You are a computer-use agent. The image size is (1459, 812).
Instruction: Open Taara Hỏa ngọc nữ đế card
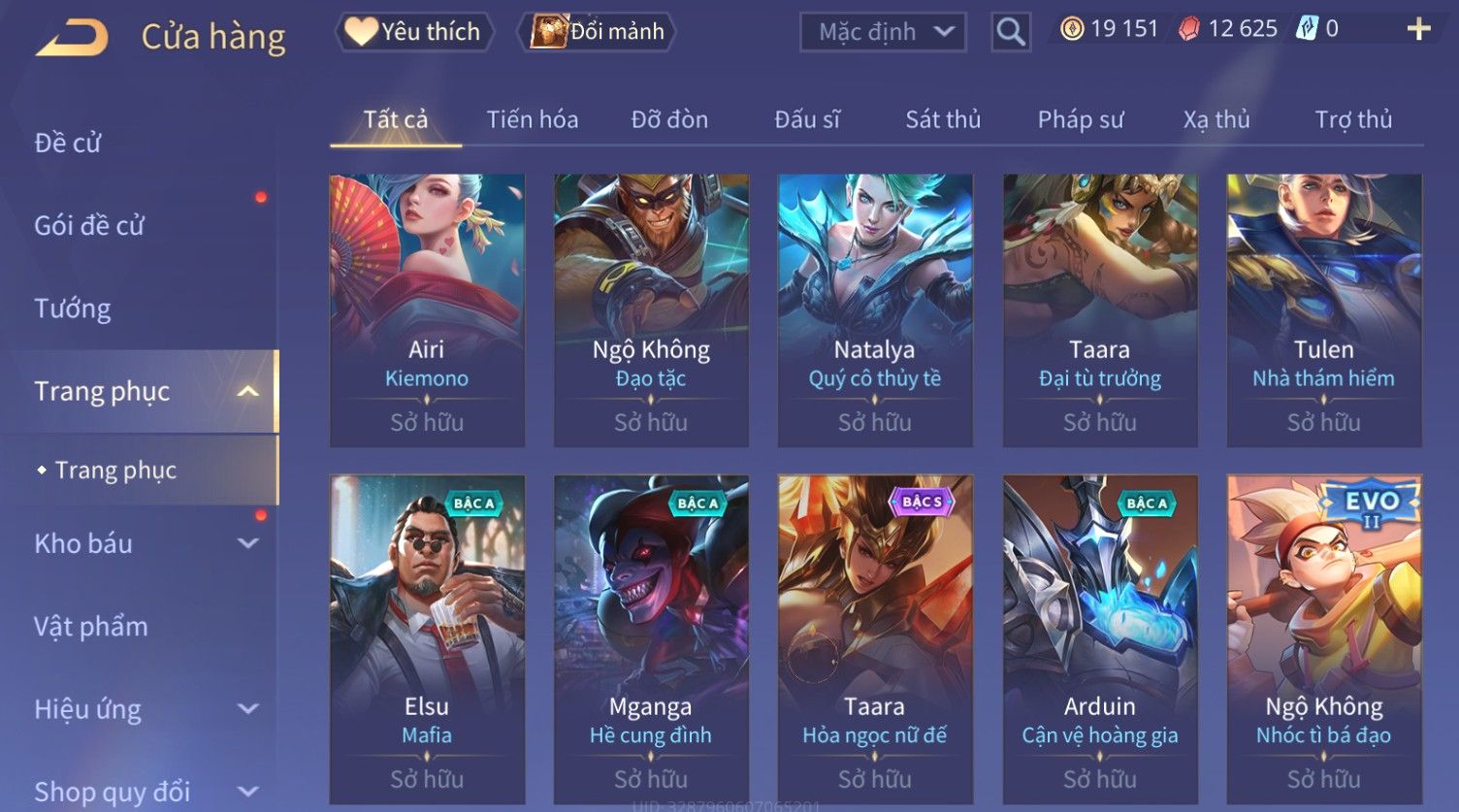coord(875,639)
